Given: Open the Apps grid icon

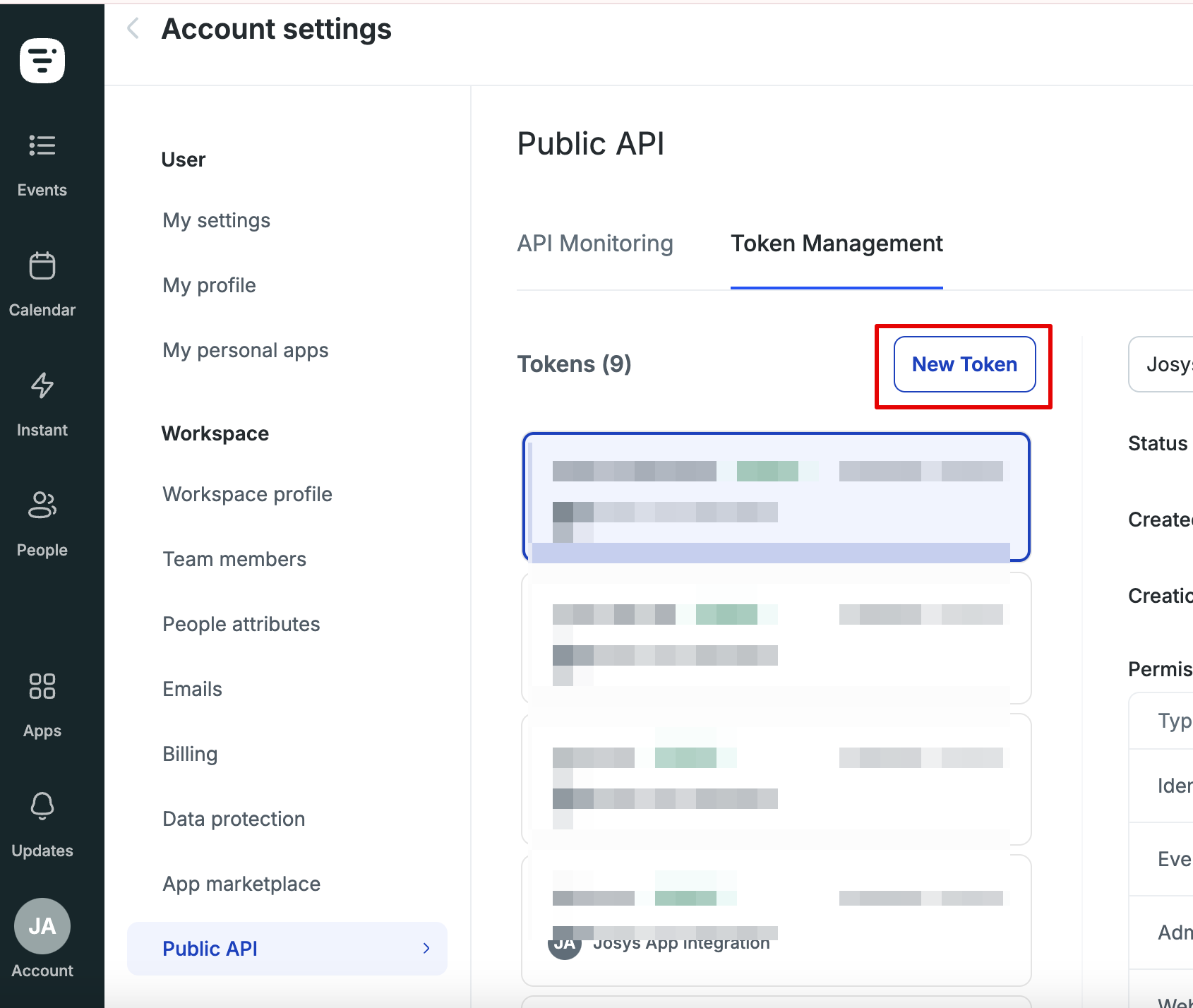Looking at the screenshot, I should (42, 686).
